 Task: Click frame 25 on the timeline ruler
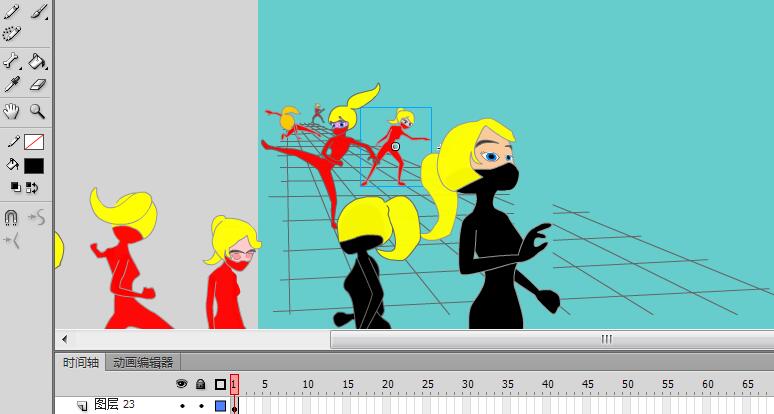[x=428, y=384]
